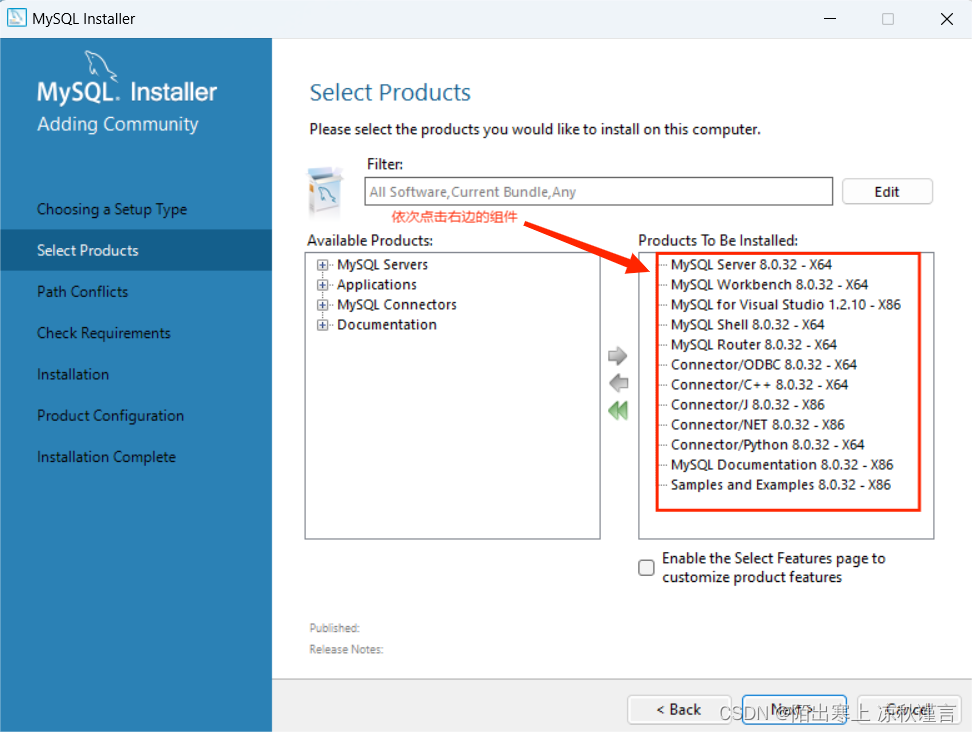The width and height of the screenshot is (972, 732).
Task: Select Connector/Python 8.0.32 - X64
Action: [767, 444]
